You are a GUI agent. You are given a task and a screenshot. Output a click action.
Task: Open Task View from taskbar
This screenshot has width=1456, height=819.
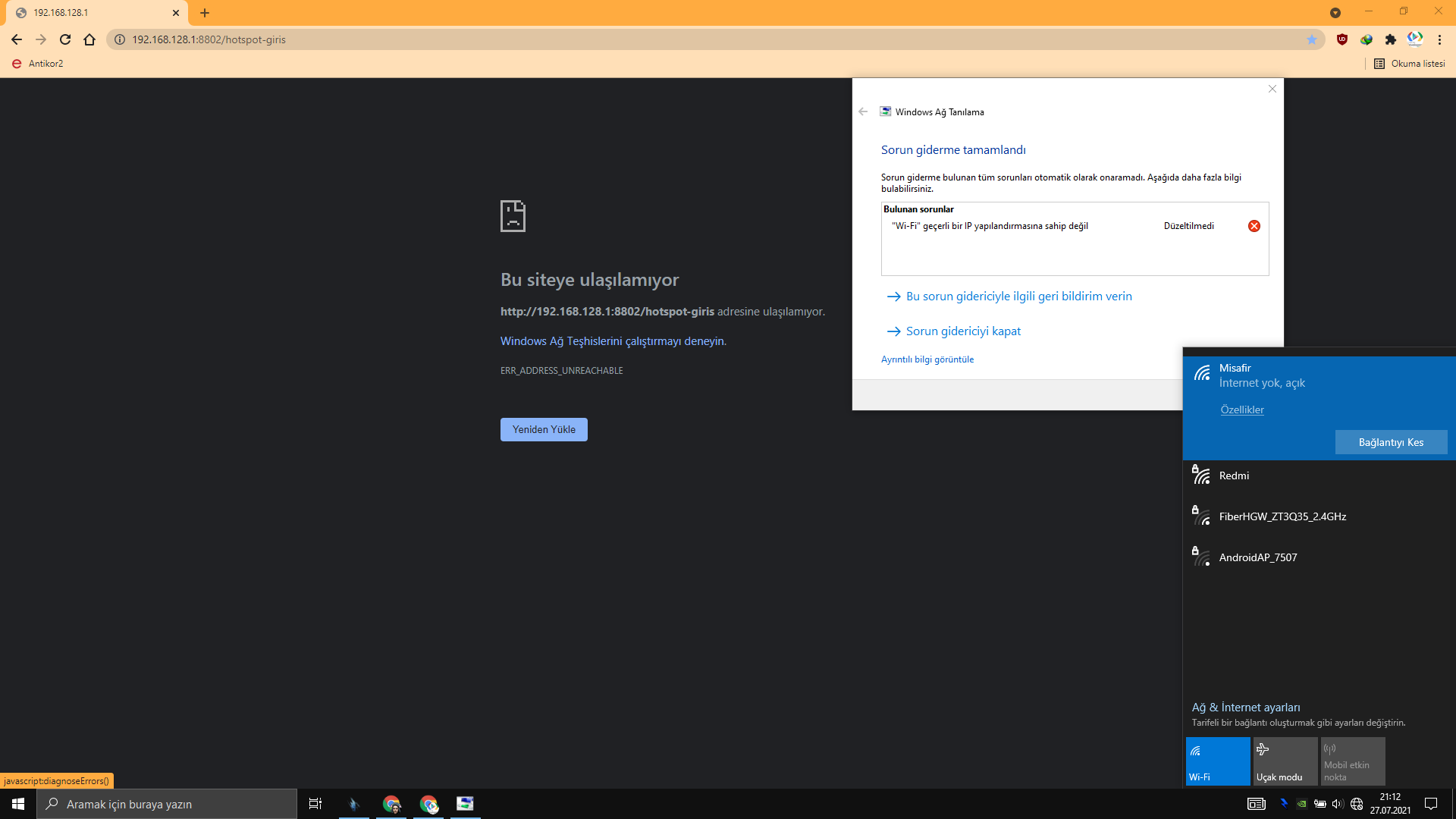click(x=315, y=804)
